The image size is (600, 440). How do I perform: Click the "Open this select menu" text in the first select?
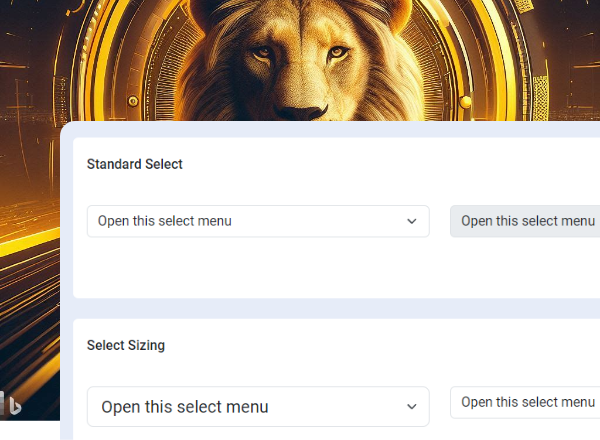pos(165,221)
